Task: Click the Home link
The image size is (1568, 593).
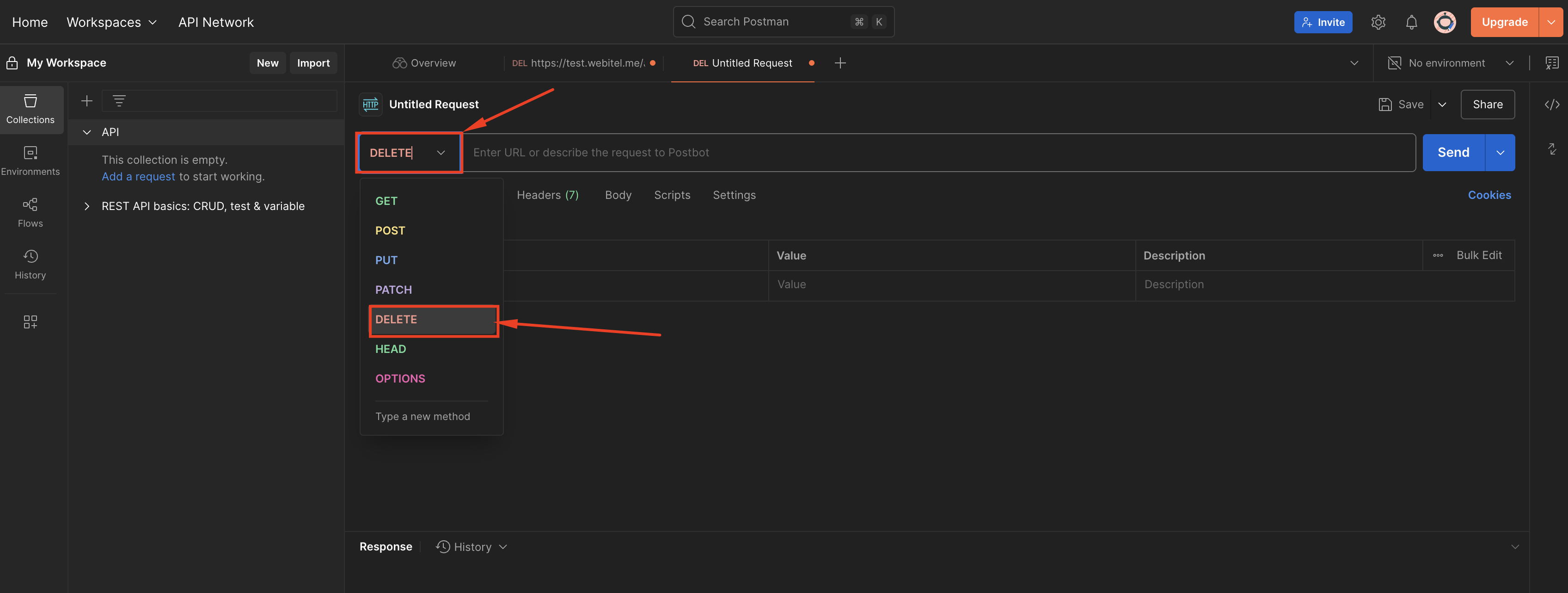Action: pos(30,22)
